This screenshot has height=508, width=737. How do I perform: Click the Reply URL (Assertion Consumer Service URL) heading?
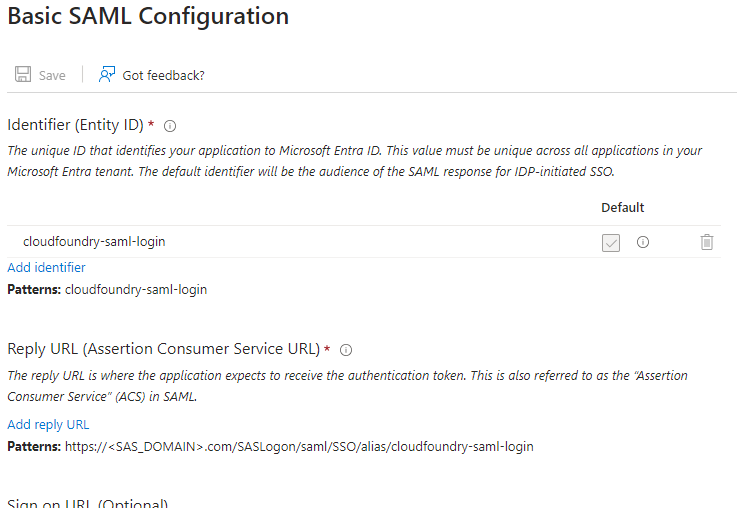click(163, 349)
